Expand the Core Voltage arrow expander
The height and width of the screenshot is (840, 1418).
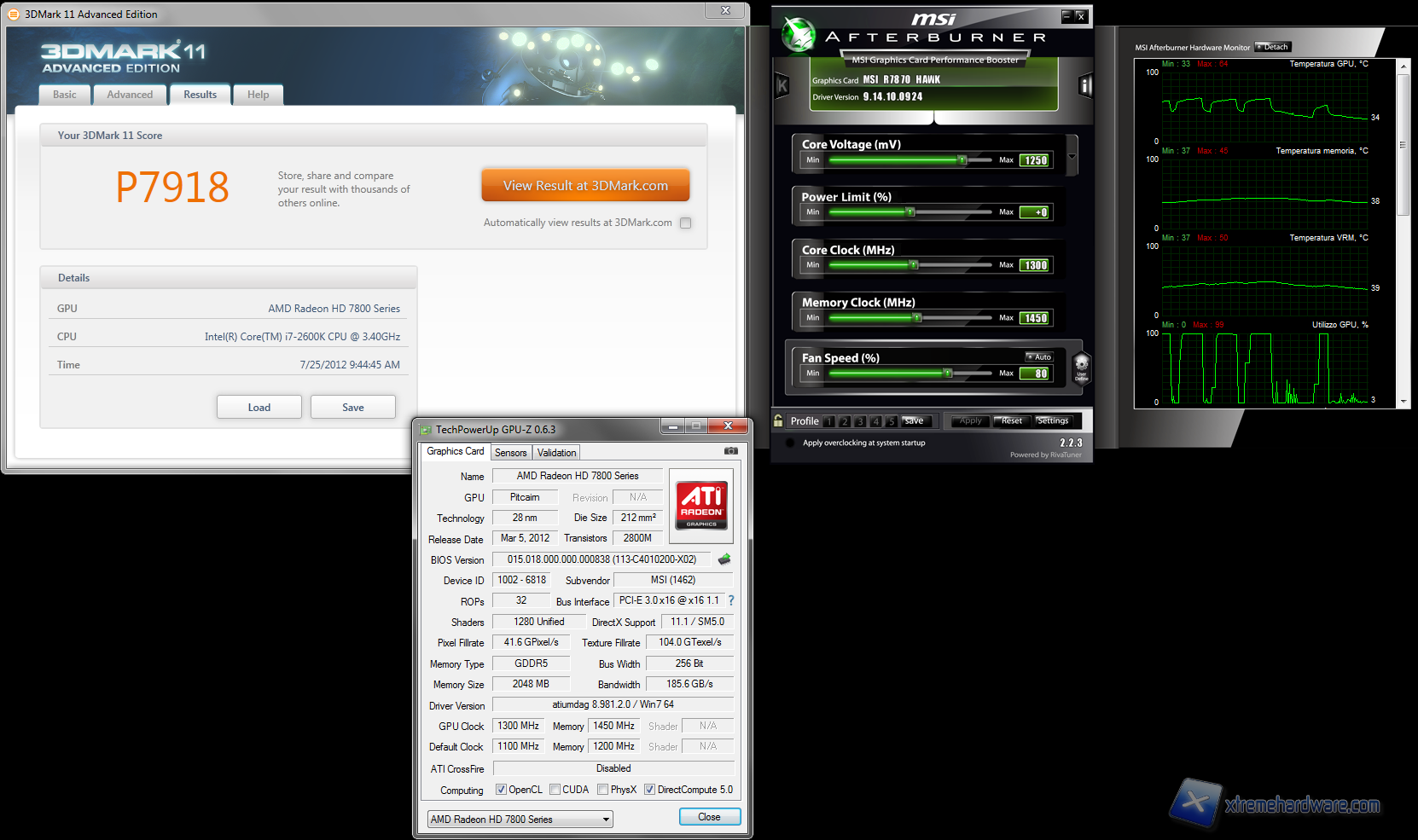pyautogui.click(x=1072, y=156)
